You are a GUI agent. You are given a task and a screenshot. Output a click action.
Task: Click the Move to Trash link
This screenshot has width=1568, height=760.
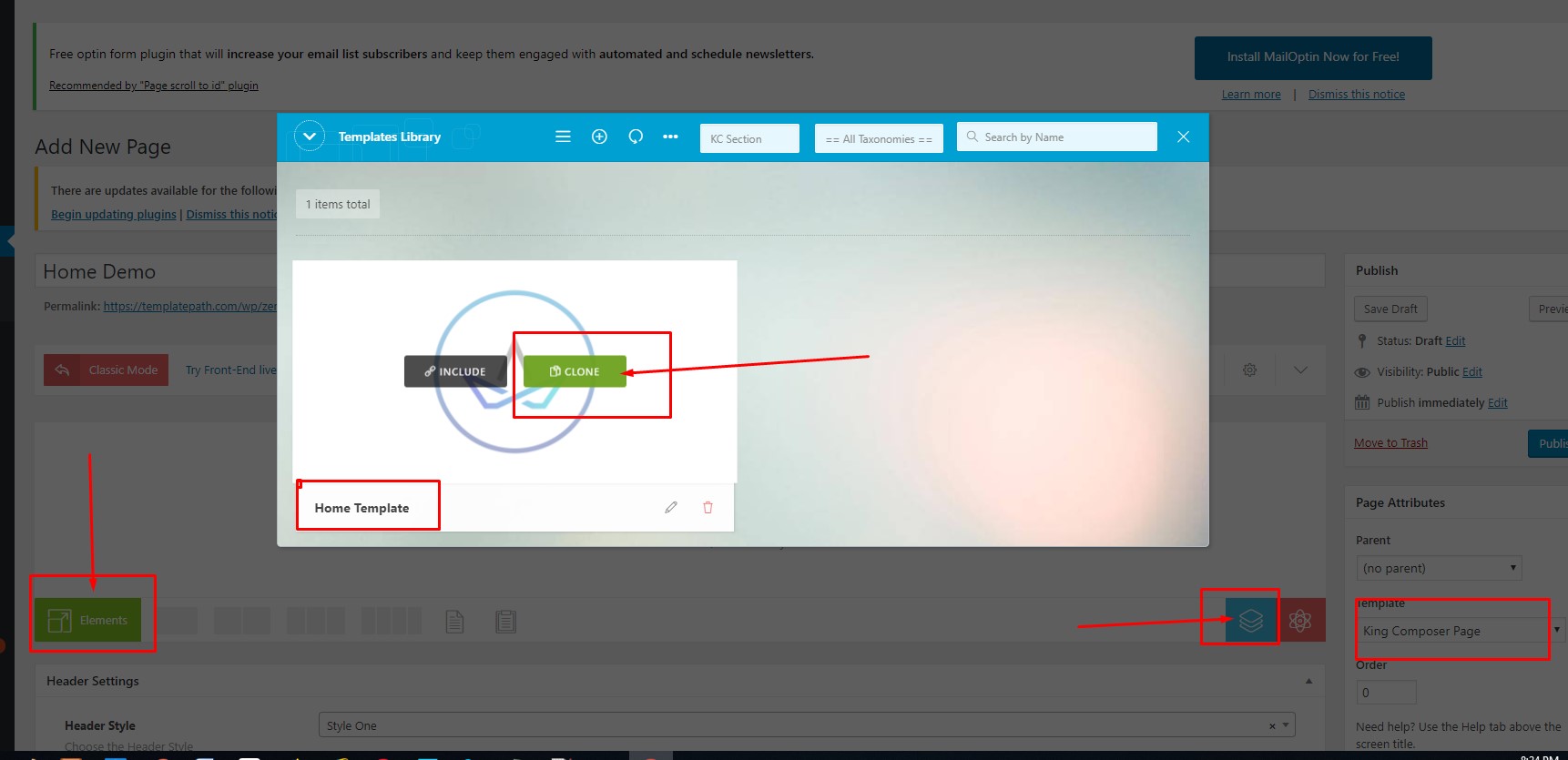(x=1390, y=442)
